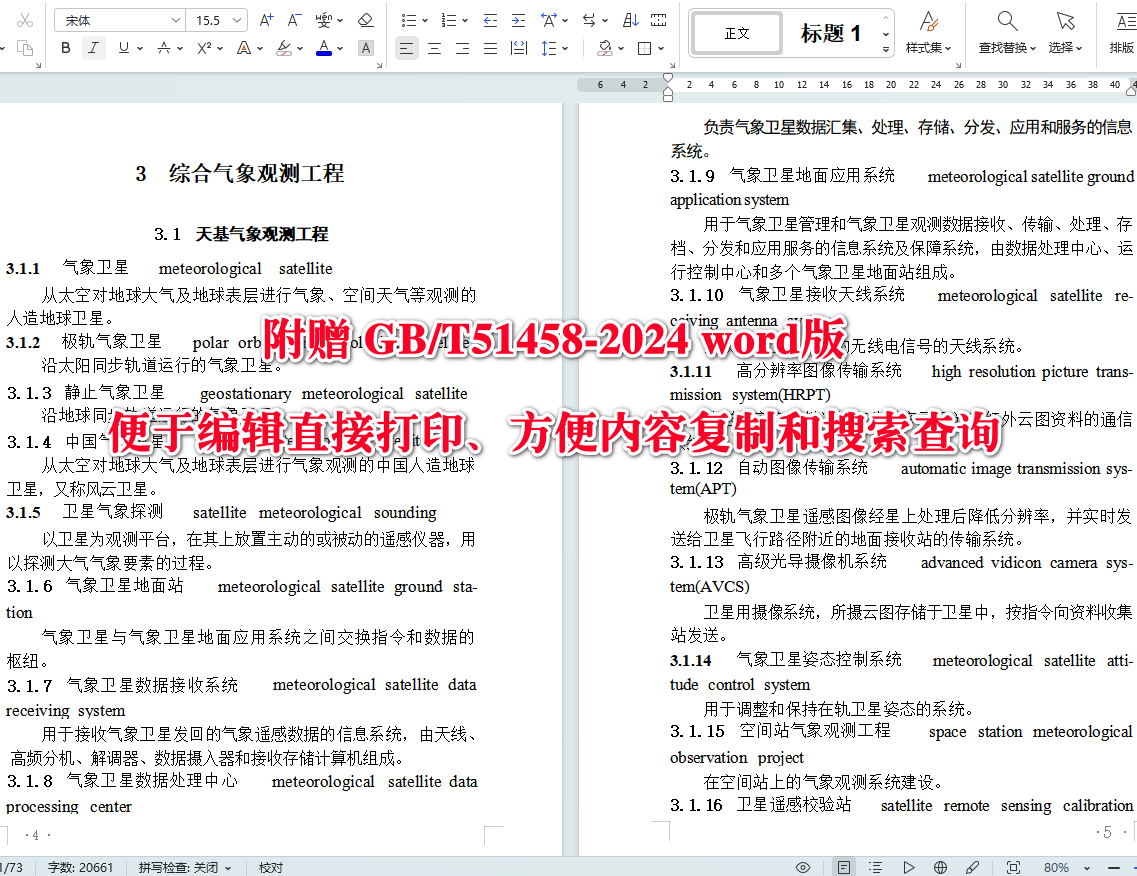This screenshot has width=1137, height=876.
Task: Toggle eye protection mode in status bar
Action: click(803, 867)
